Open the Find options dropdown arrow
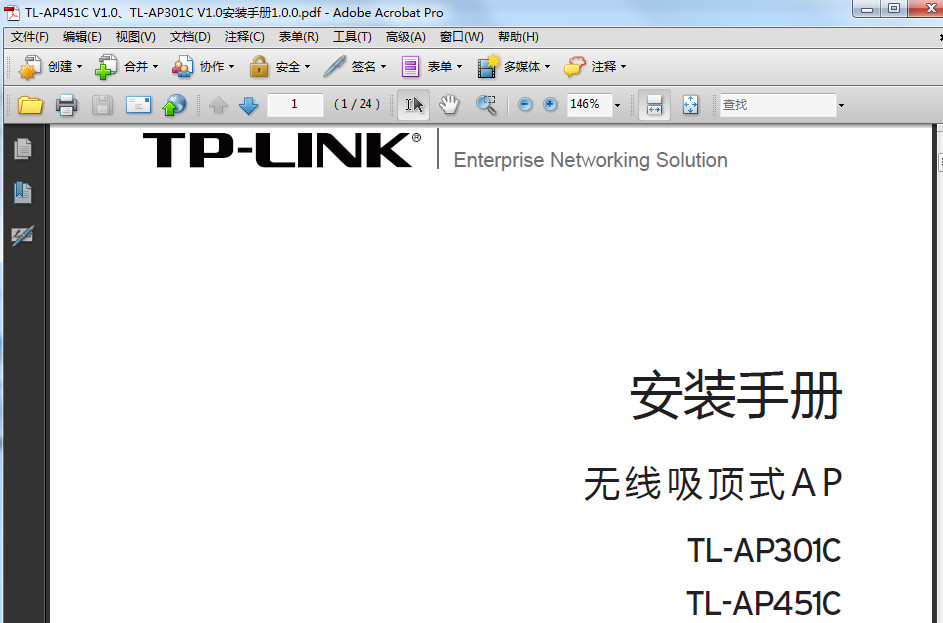This screenshot has width=943, height=623. click(x=841, y=105)
